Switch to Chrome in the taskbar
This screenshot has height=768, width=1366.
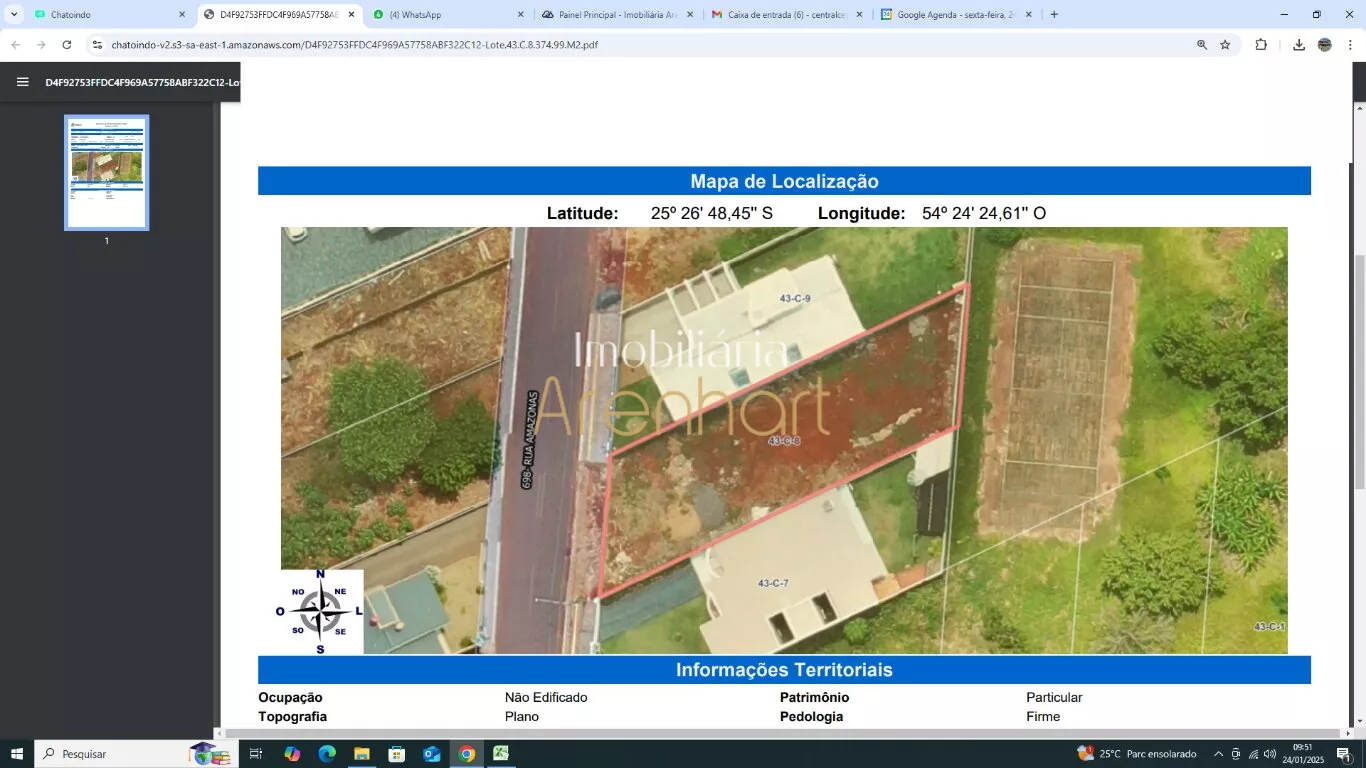tap(467, 753)
